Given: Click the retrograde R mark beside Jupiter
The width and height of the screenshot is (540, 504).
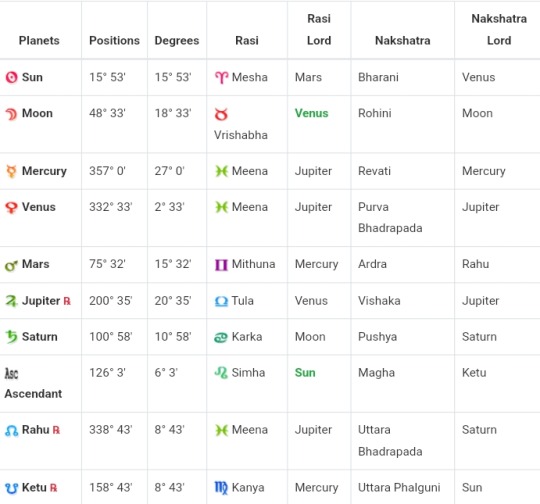Looking at the screenshot, I should tap(67, 301).
